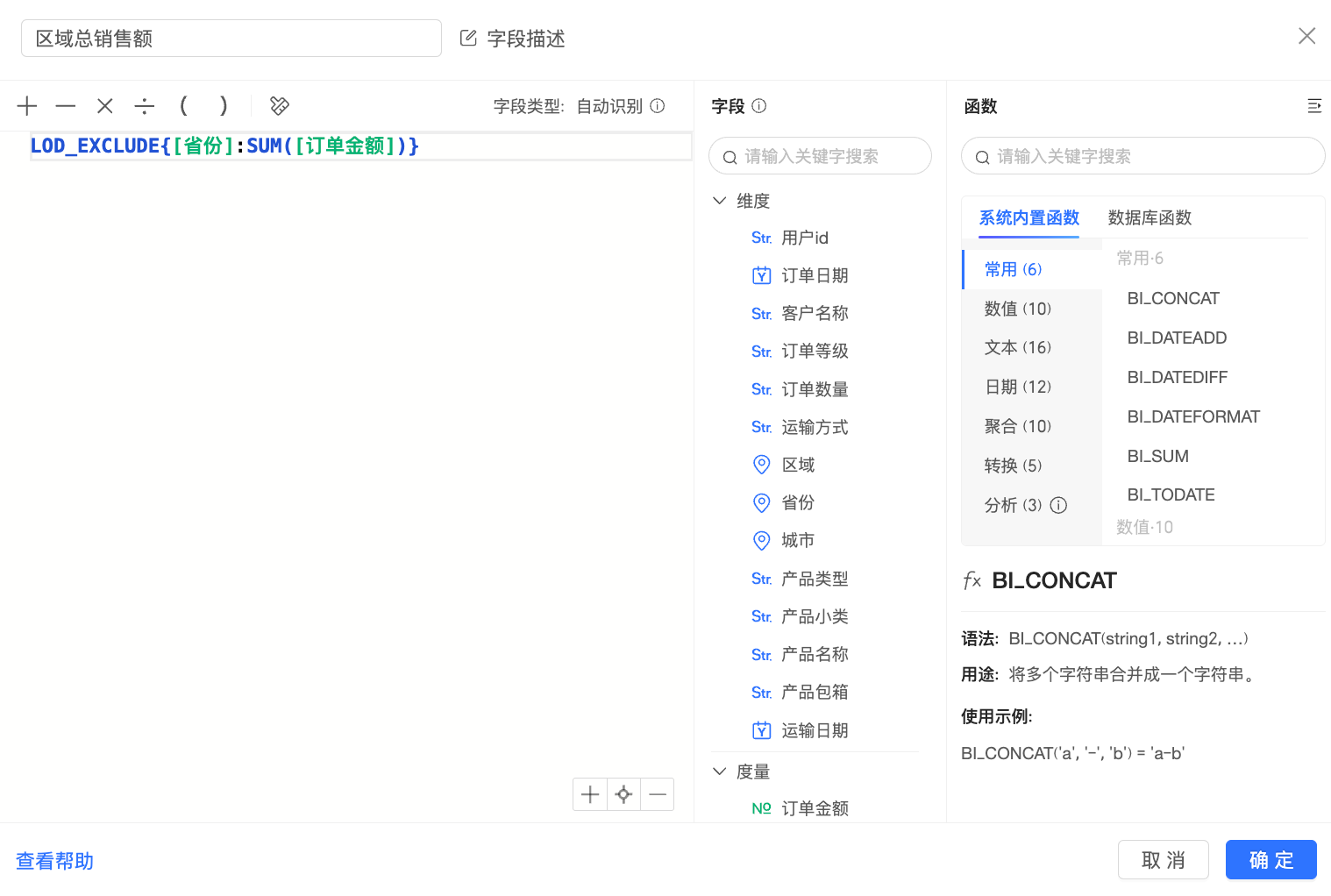The width and height of the screenshot is (1331, 896).
Task: Choose the BI_SUM function
Action: [1158, 456]
